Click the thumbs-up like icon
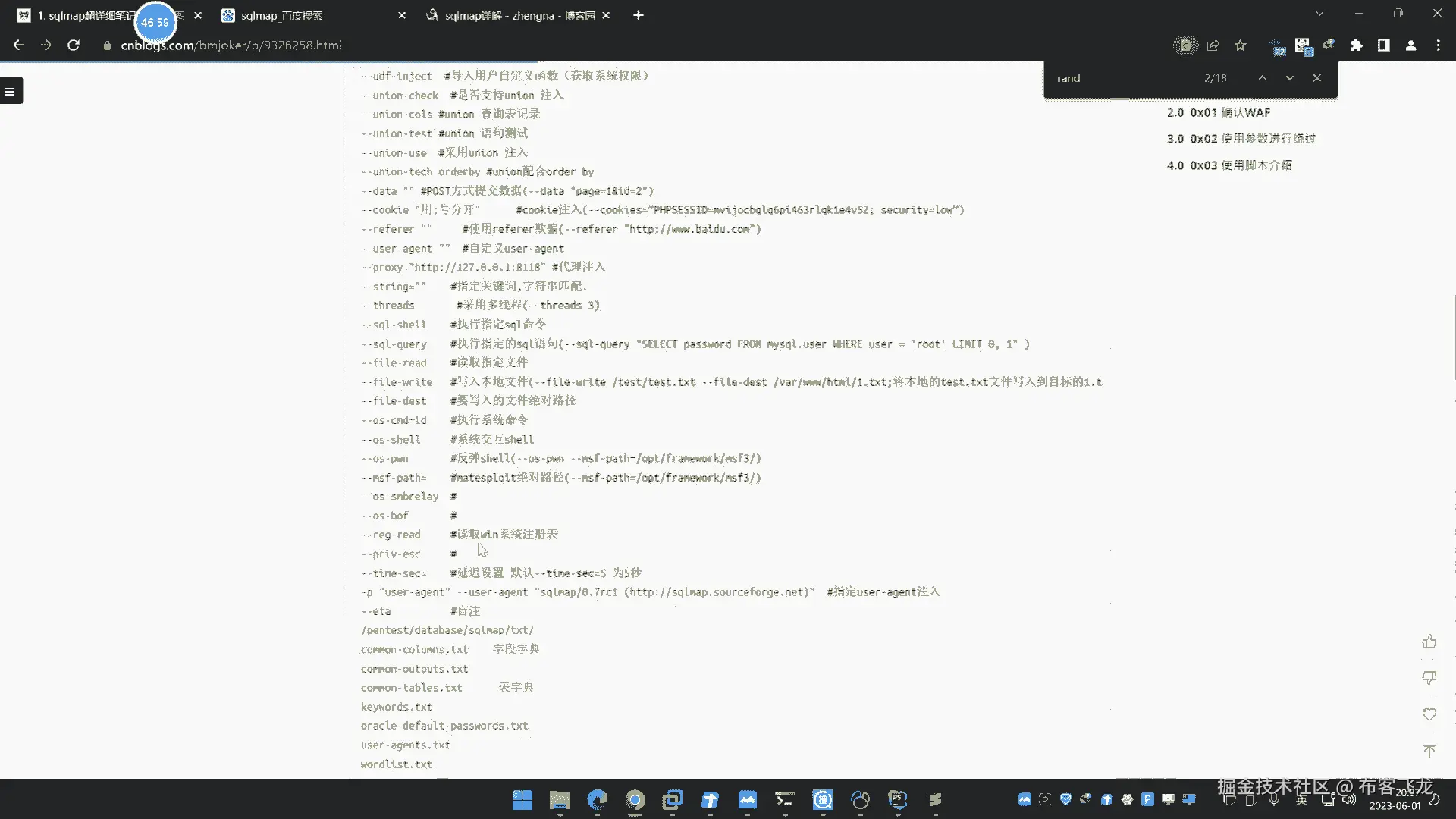 (x=1429, y=642)
